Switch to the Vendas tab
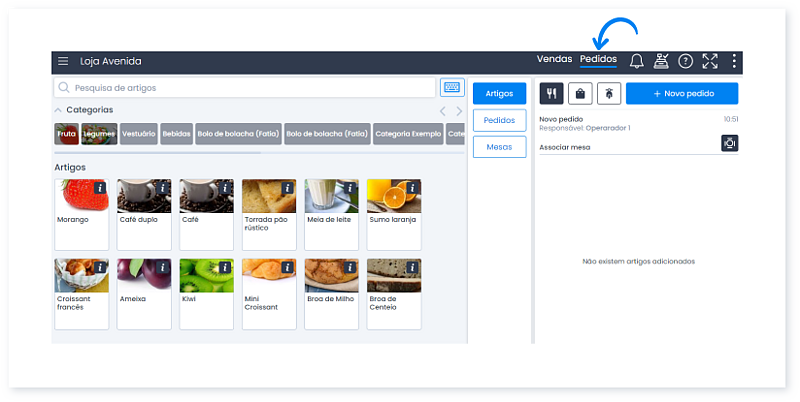Image resolution: width=800 pixels, height=402 pixels. (554, 60)
